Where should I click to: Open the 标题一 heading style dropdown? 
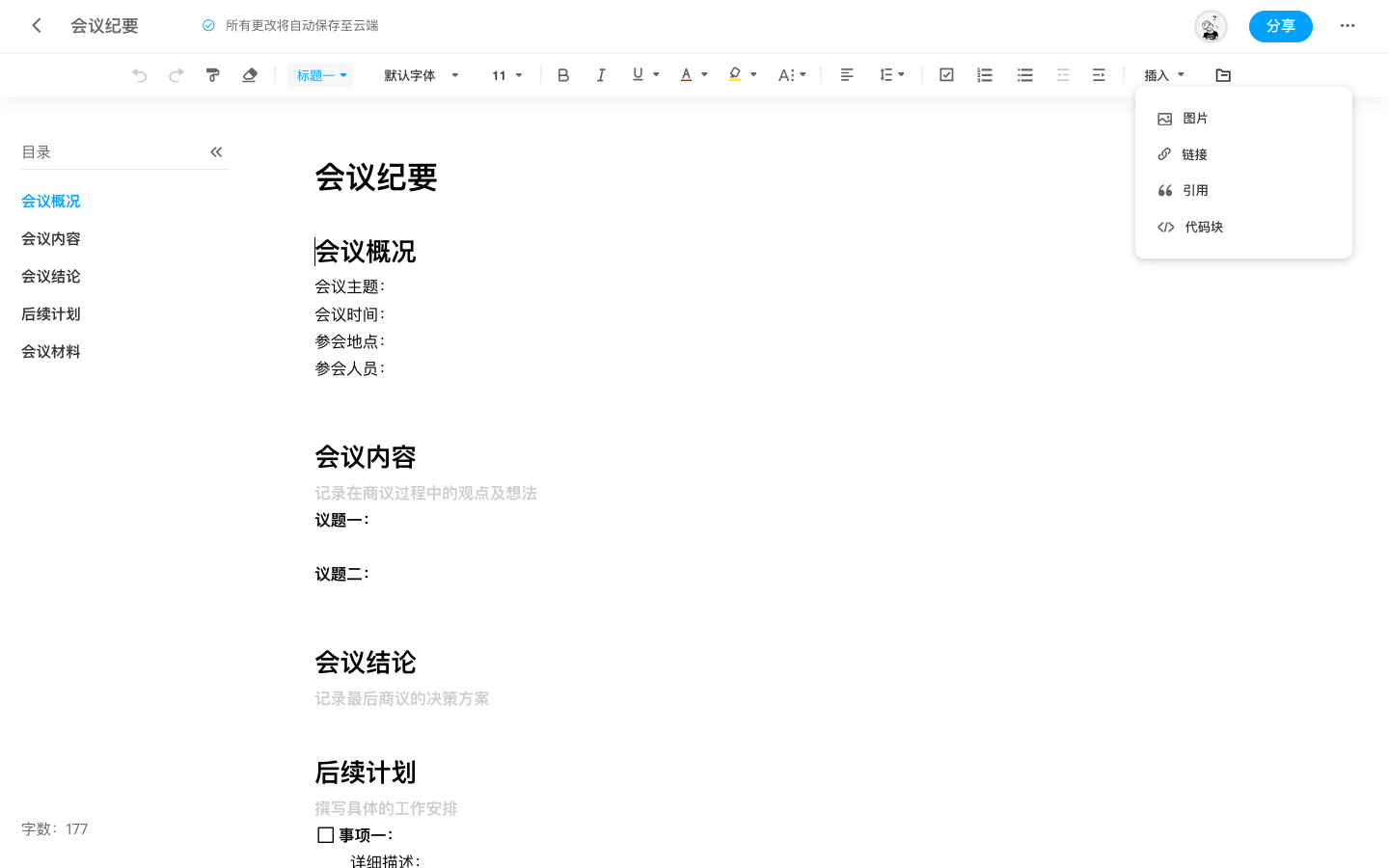pyautogui.click(x=319, y=74)
